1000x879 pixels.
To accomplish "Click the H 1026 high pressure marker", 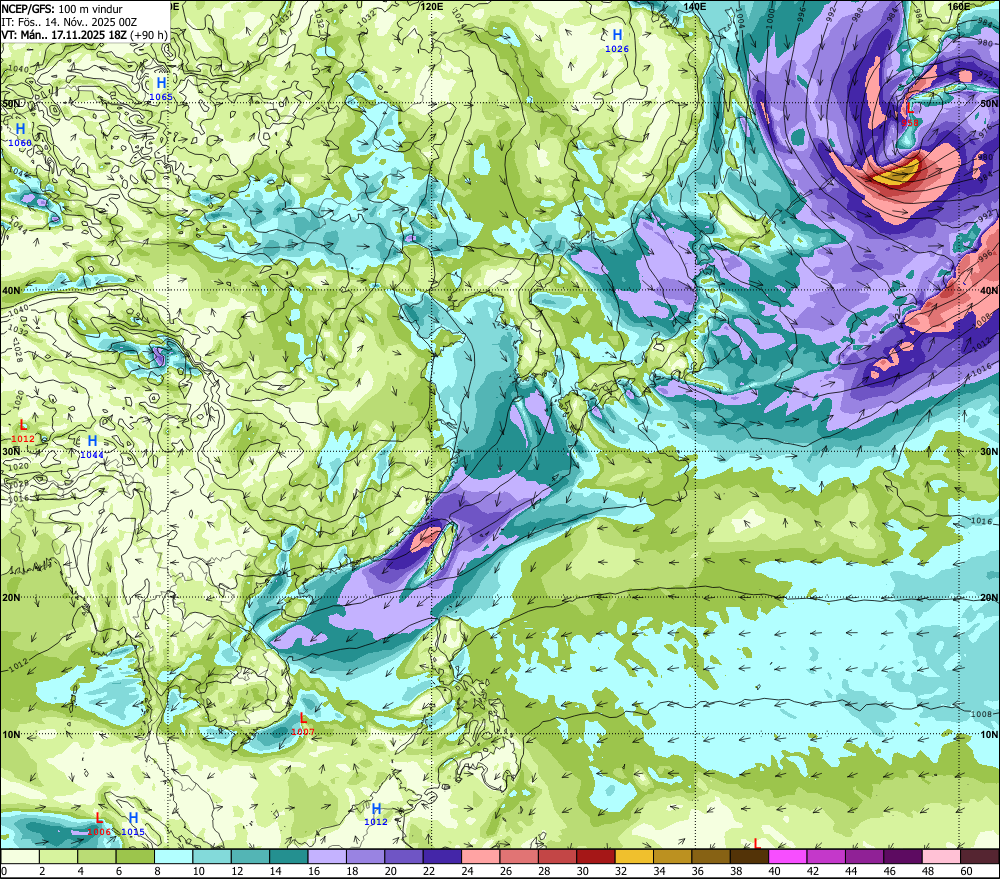I will (x=617, y=41).
